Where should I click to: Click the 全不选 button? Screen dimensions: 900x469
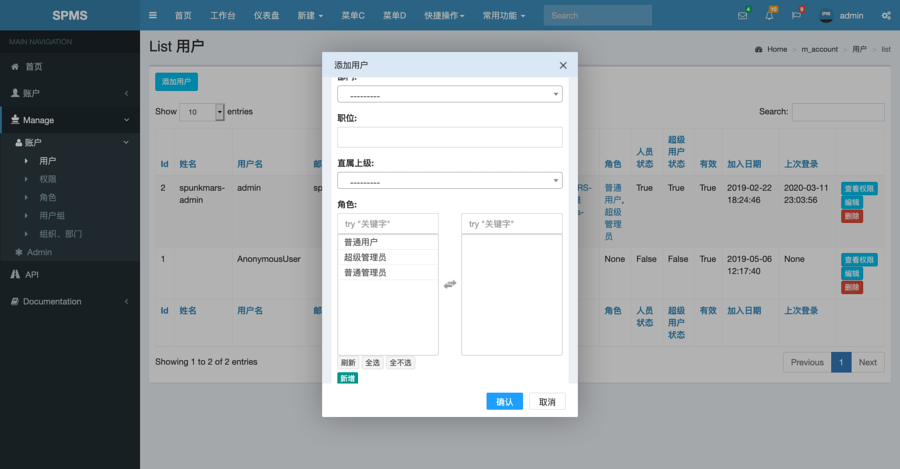click(x=400, y=363)
